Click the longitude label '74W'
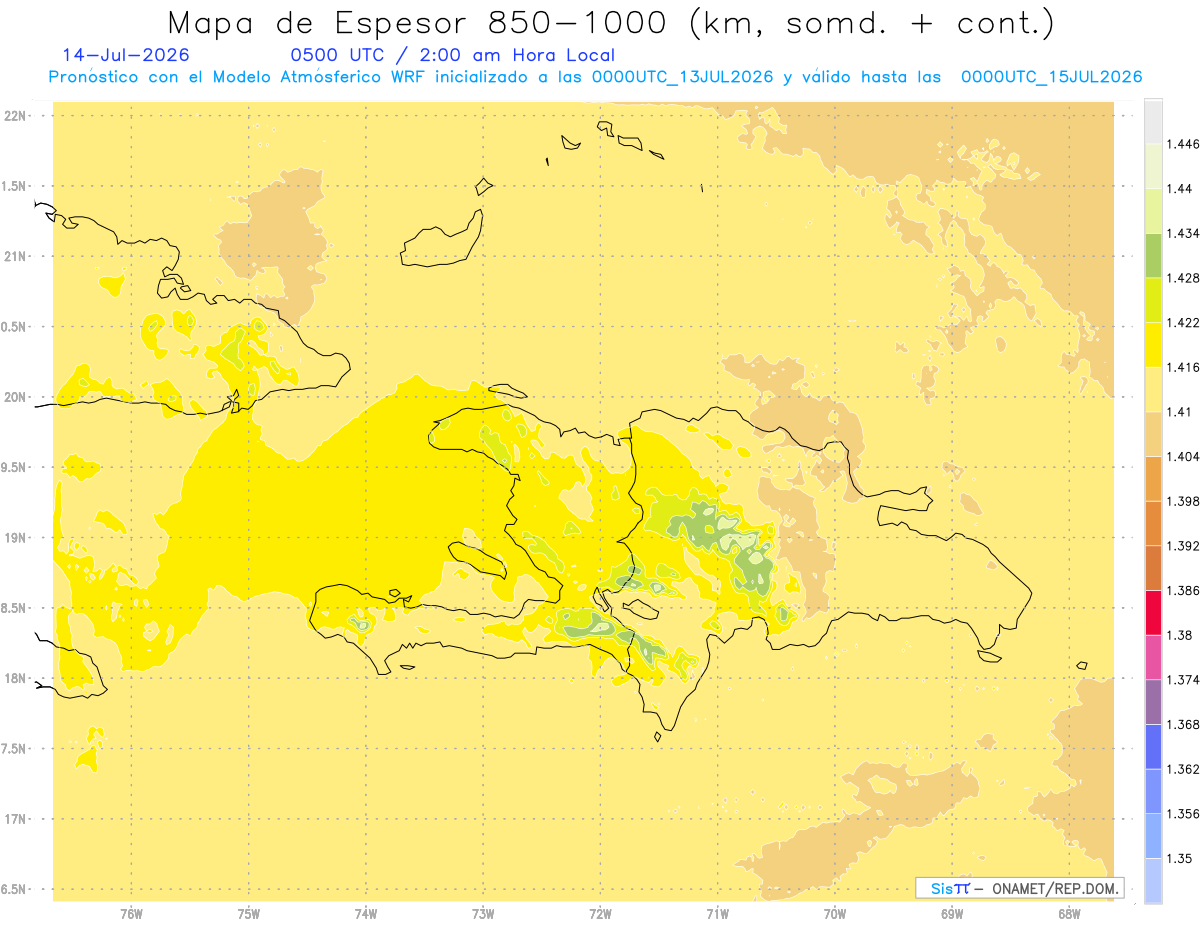 (x=366, y=914)
